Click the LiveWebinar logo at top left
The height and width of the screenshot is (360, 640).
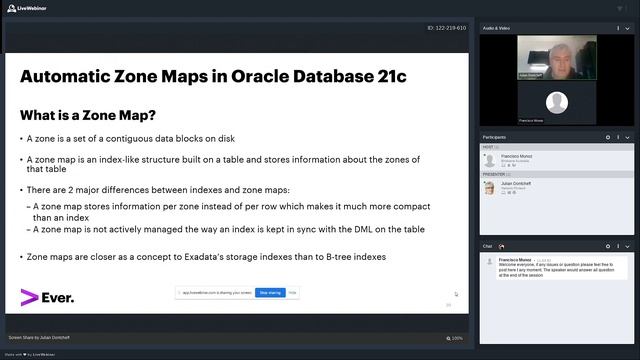27,8
